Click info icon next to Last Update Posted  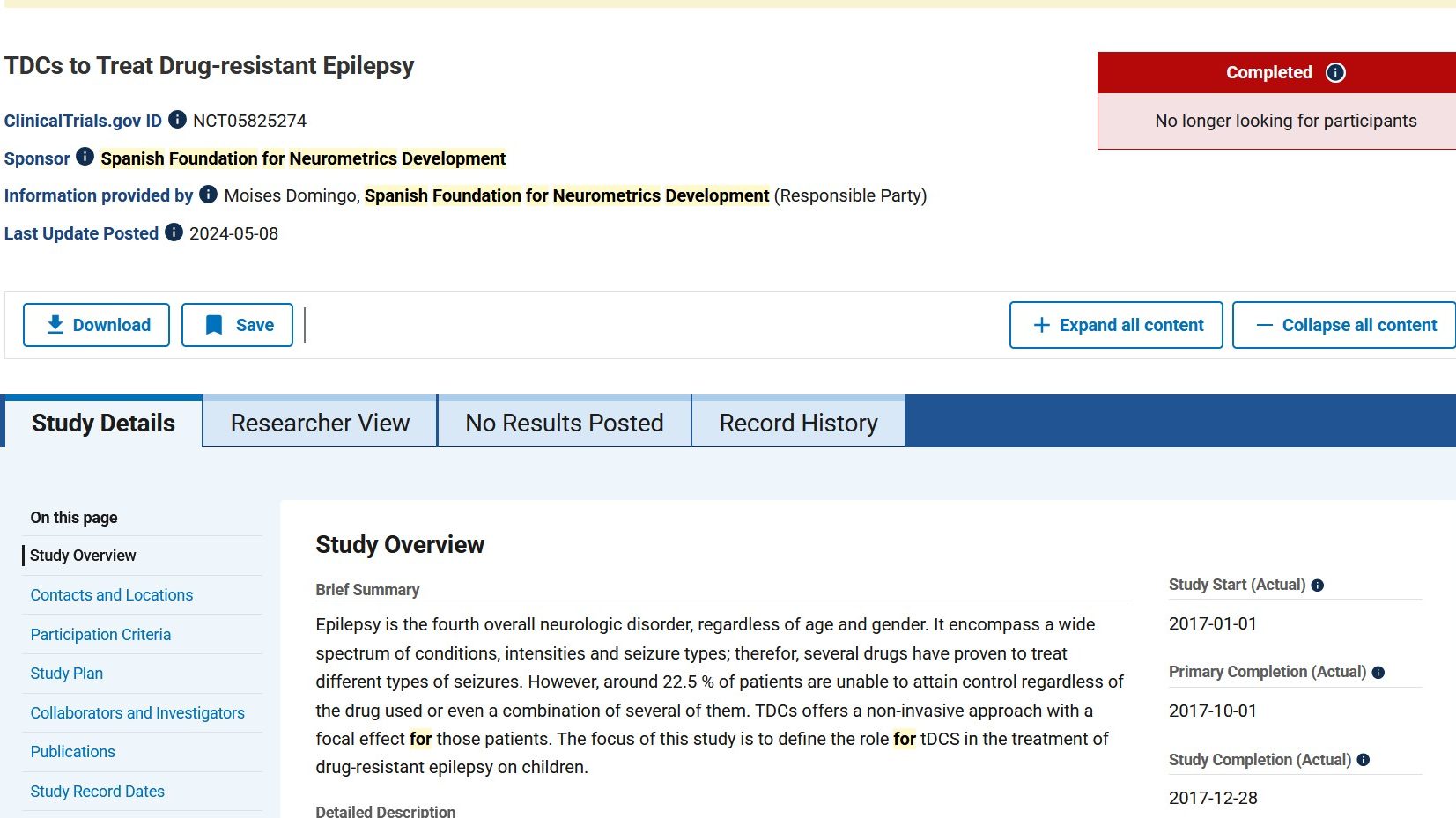[x=174, y=232]
